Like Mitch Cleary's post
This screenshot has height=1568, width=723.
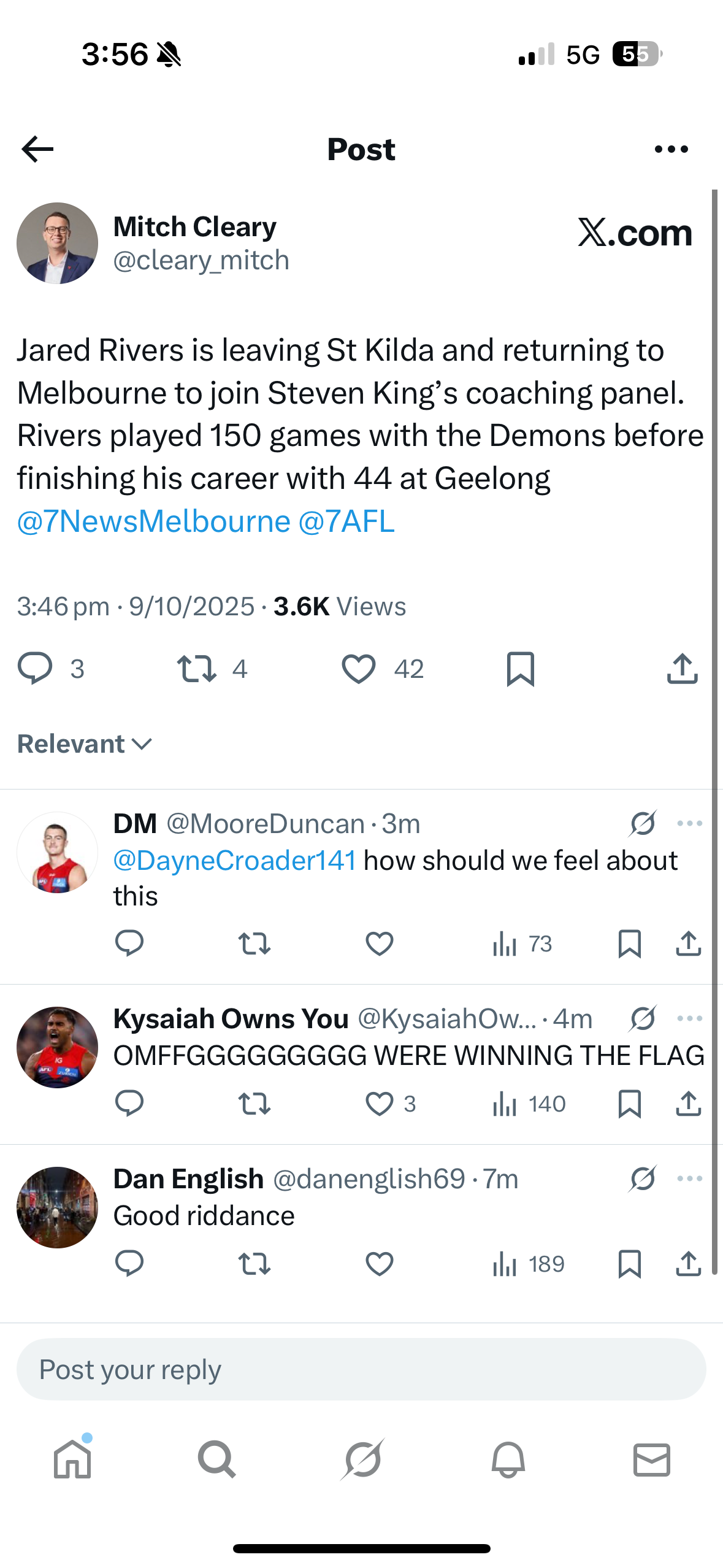click(359, 669)
